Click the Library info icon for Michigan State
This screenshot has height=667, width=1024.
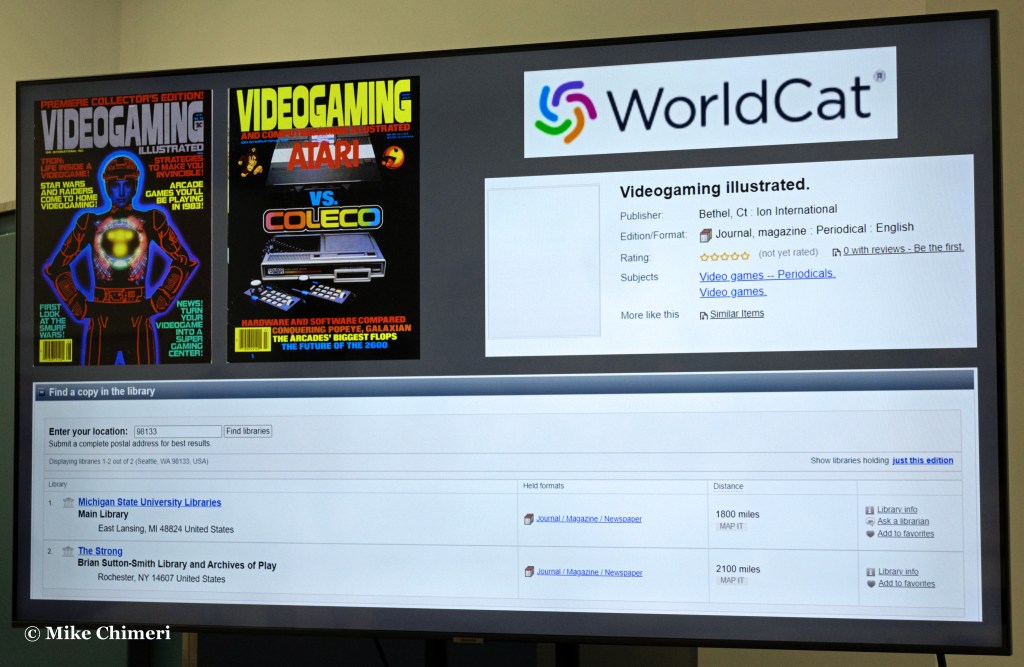pyautogui.click(x=870, y=510)
